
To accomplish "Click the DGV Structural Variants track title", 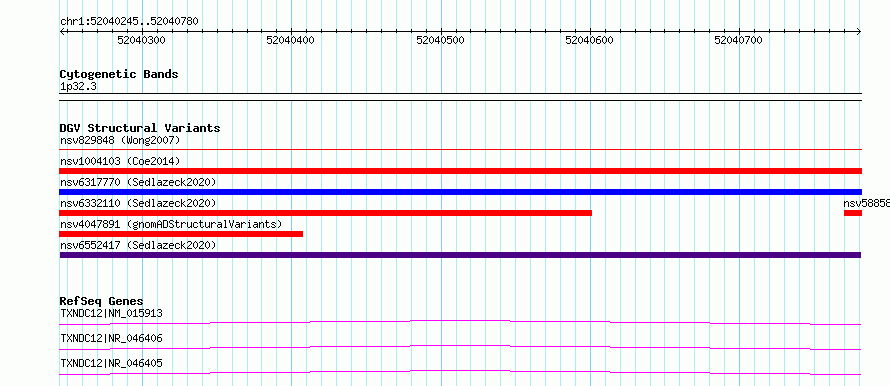I will (140, 128).
